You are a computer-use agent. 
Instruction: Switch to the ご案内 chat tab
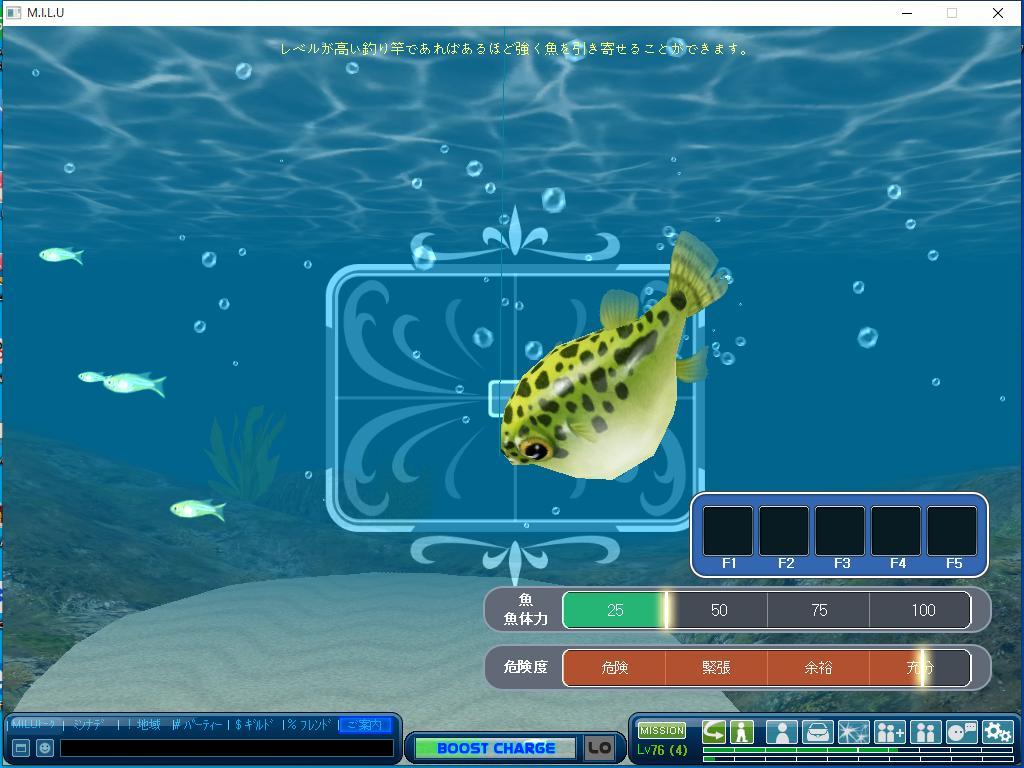364,725
